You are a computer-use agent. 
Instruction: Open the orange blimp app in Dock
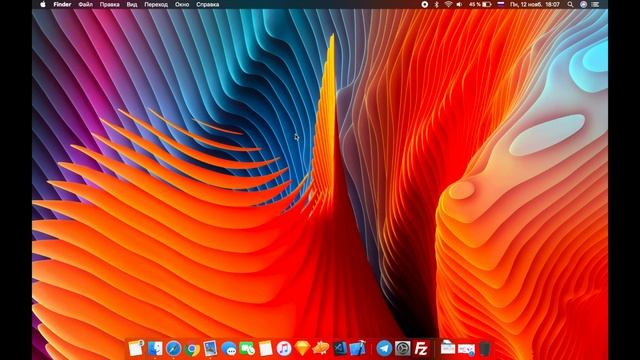coord(321,348)
